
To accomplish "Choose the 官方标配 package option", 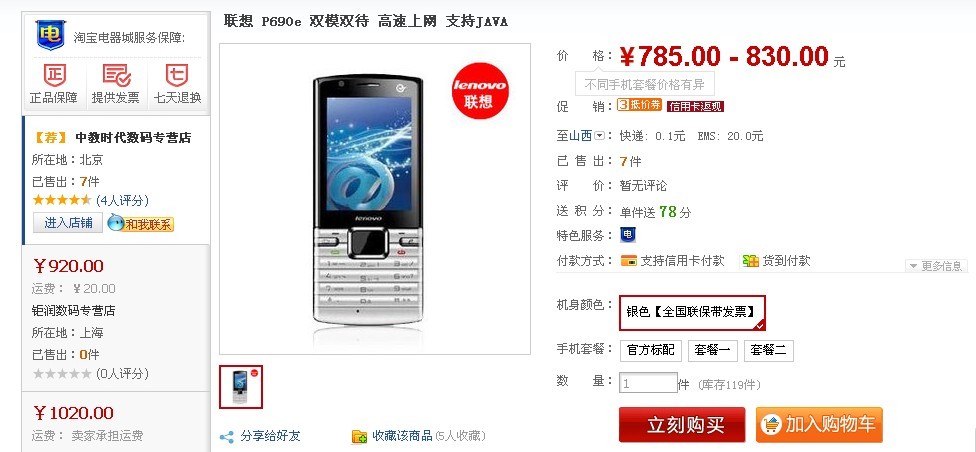I will [651, 351].
